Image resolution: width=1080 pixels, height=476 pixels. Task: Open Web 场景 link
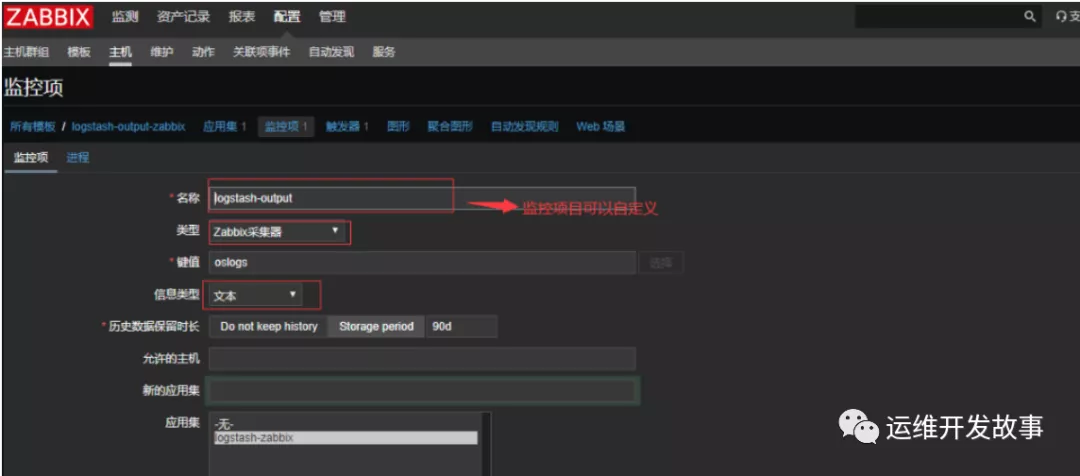601,127
